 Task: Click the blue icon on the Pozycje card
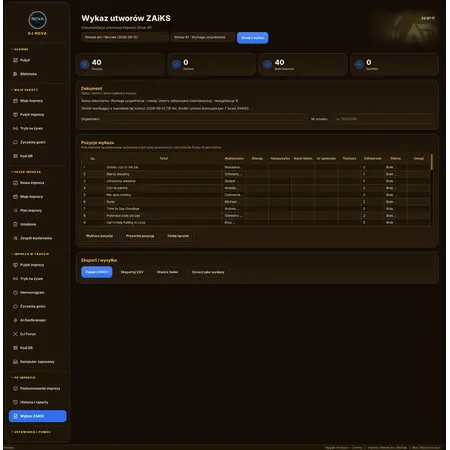(85, 64)
